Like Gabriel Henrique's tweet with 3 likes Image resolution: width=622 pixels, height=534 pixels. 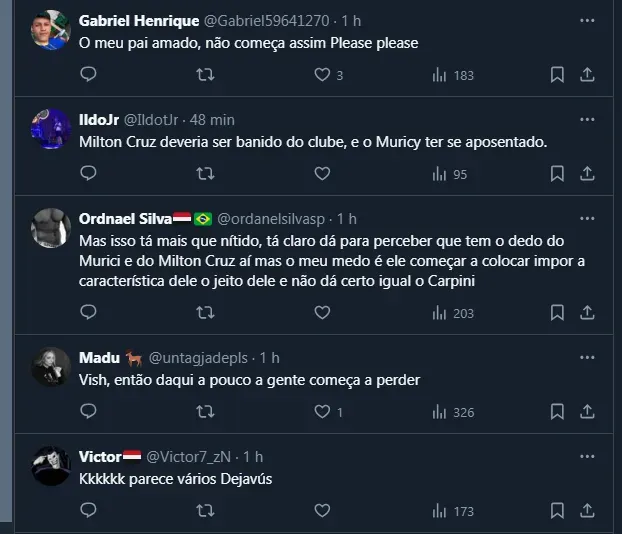(322, 75)
